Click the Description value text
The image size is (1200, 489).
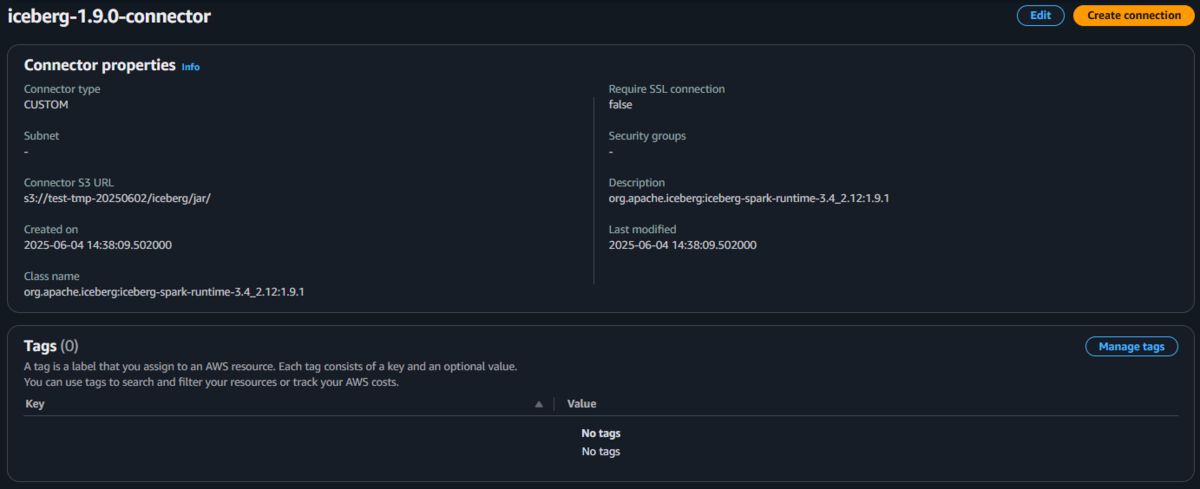749,198
